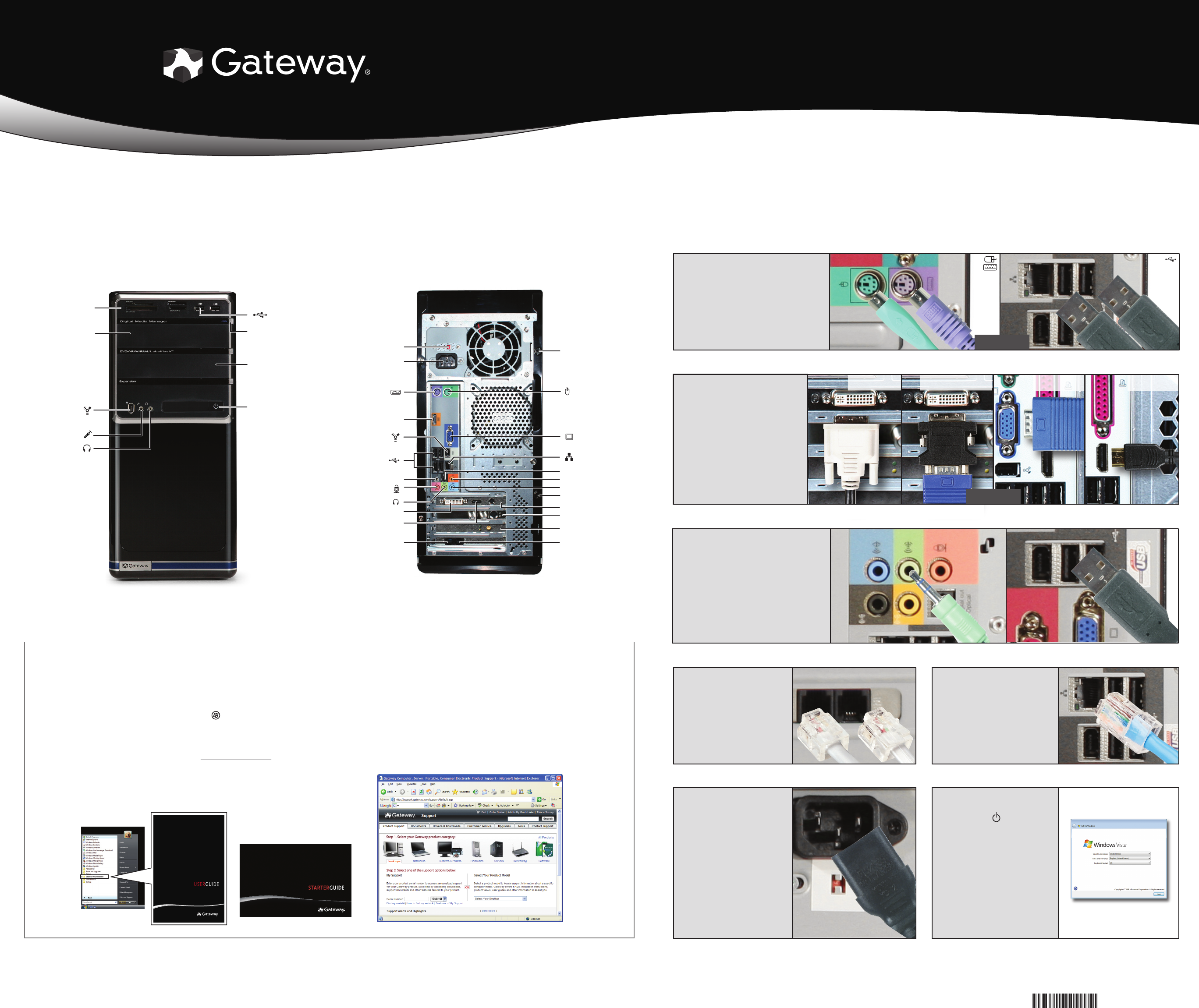The image size is (1199, 1008).
Task: Click the microphone icon left of front tower
Action: [x=88, y=434]
